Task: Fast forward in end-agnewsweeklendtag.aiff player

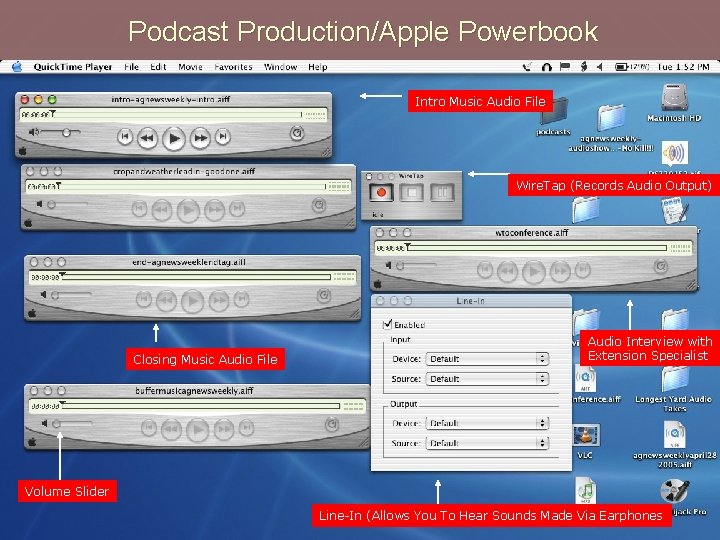Action: pos(219,301)
